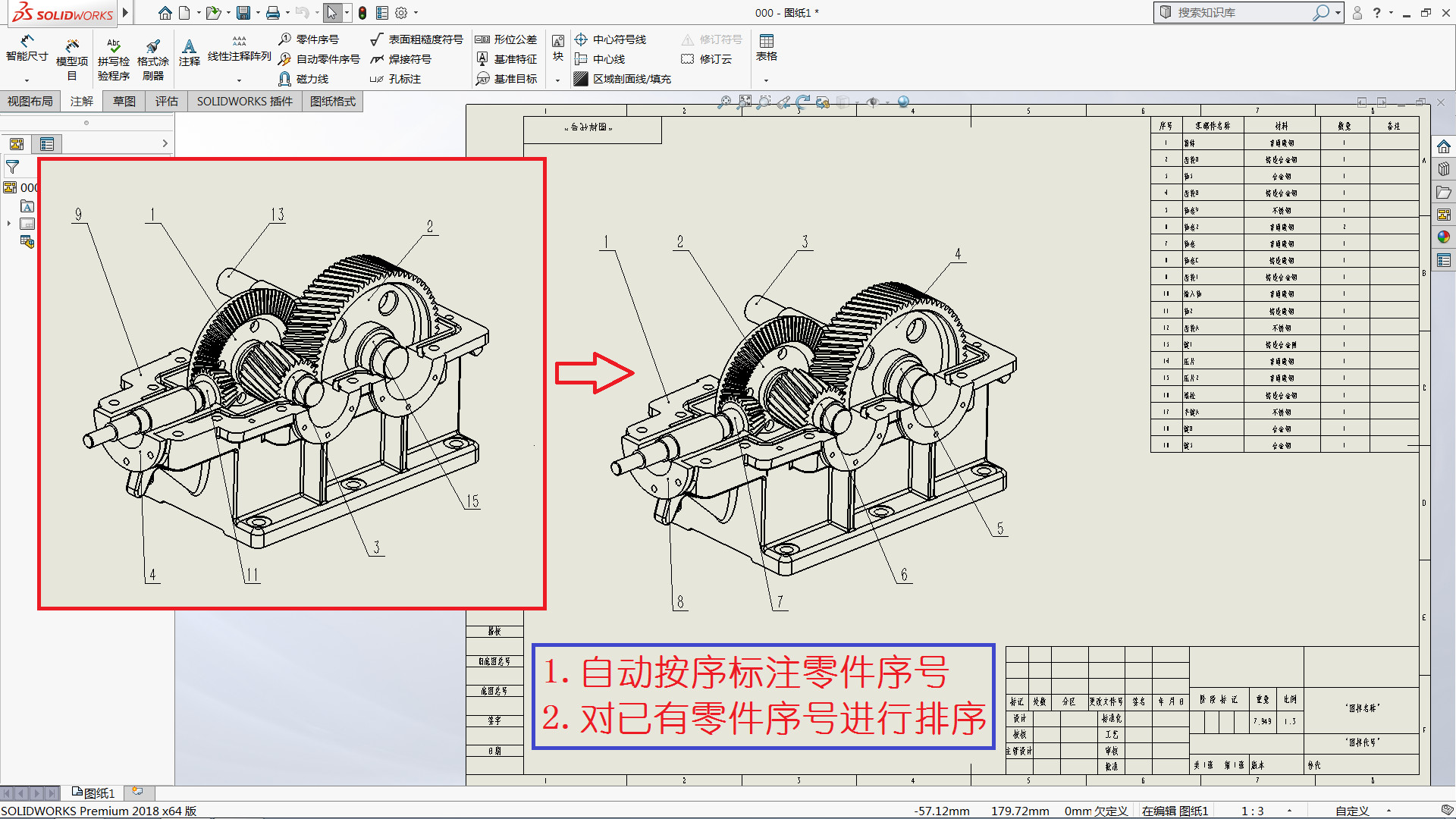
Task: Open the Save dropdown arrow
Action: click(x=258, y=13)
